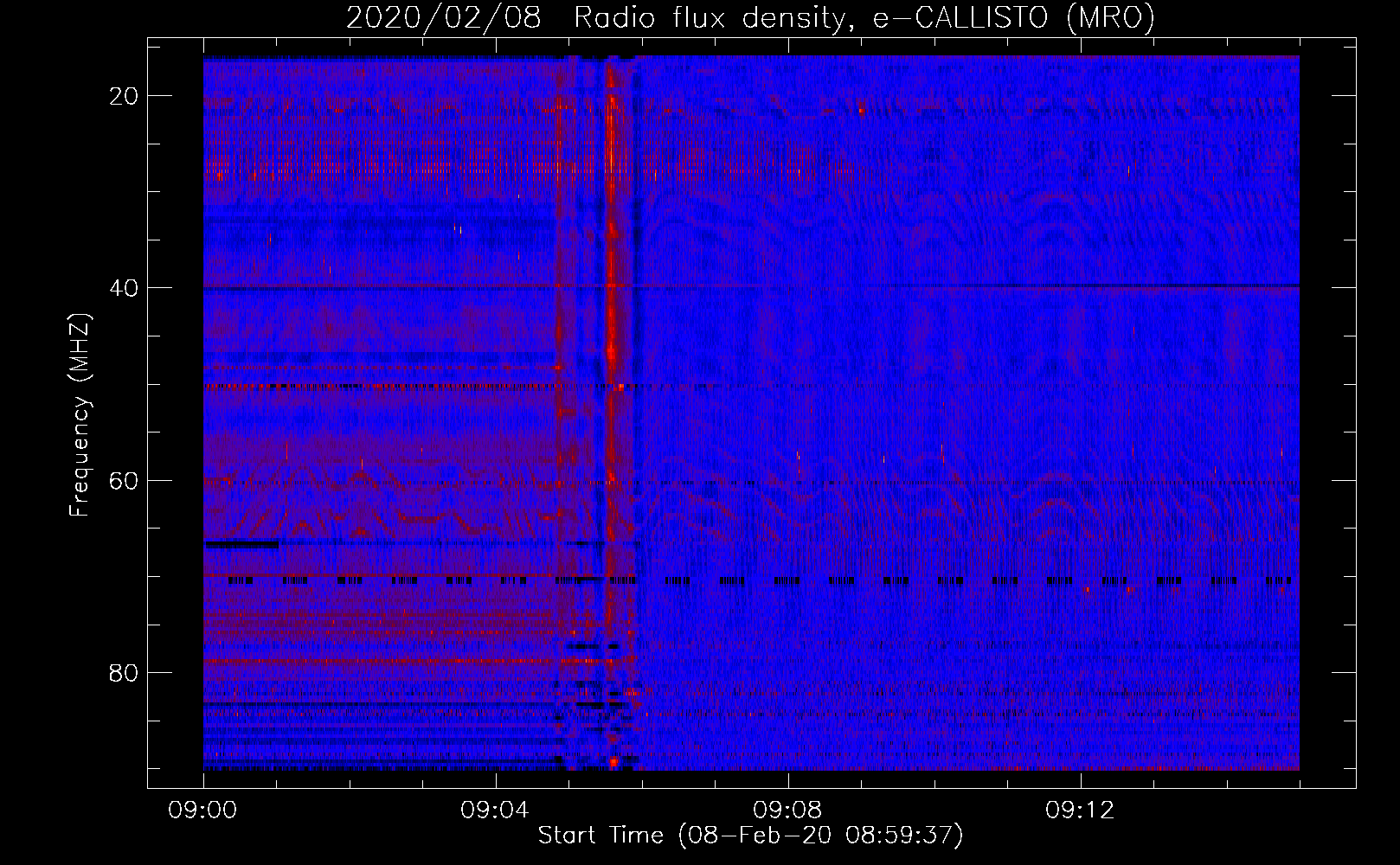The width and height of the screenshot is (1400, 865).
Task: Click the 40 MHz frequency tick label
Action: 125,288
